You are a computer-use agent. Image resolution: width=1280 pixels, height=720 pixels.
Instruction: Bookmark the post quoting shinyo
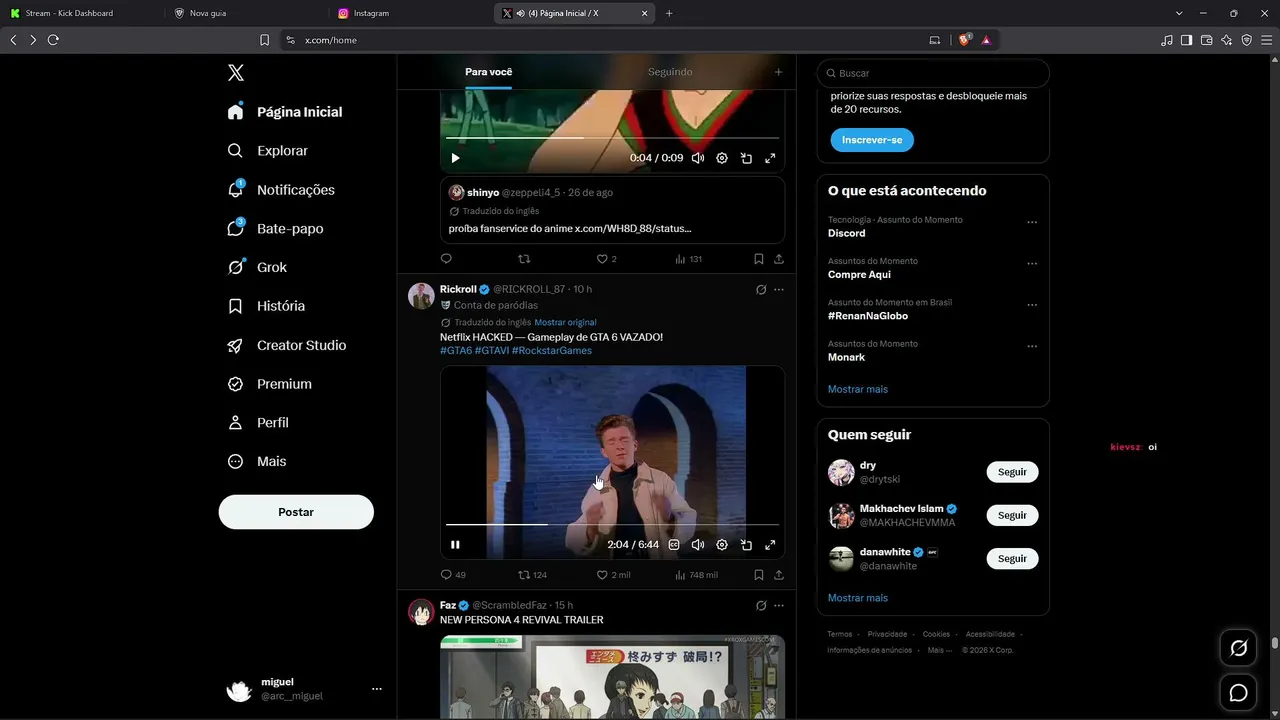(759, 259)
